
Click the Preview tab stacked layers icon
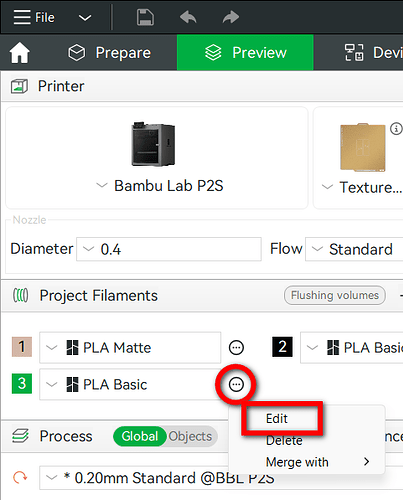[x=213, y=52]
